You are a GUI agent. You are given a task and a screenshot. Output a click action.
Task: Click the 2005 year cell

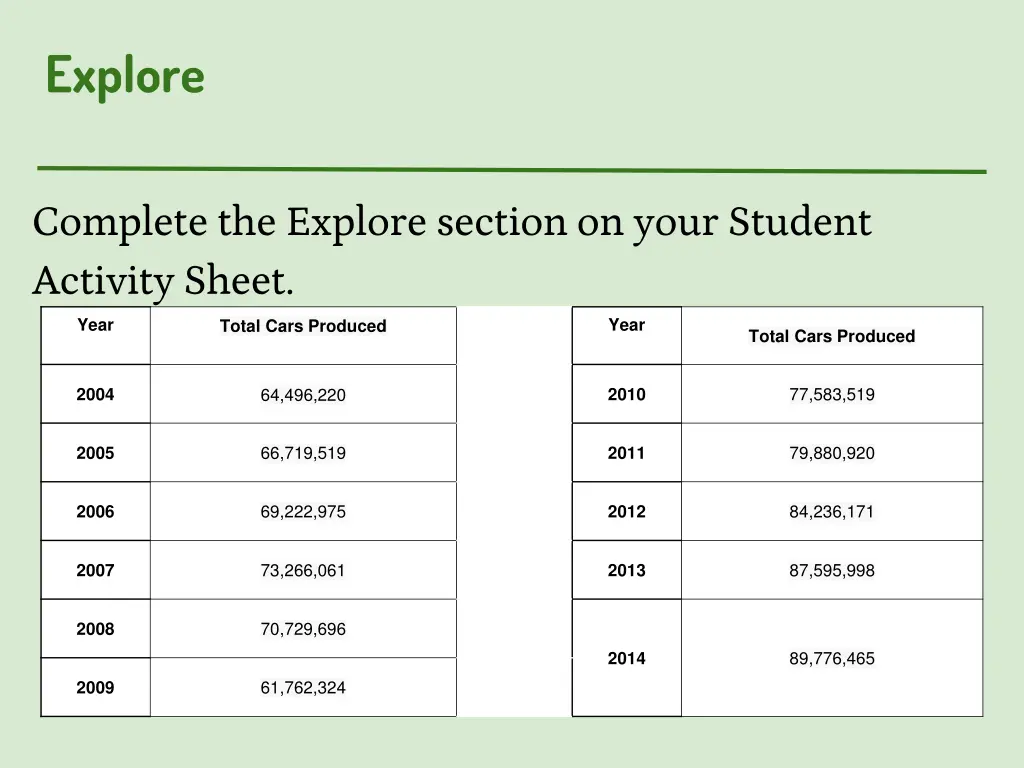(x=95, y=453)
